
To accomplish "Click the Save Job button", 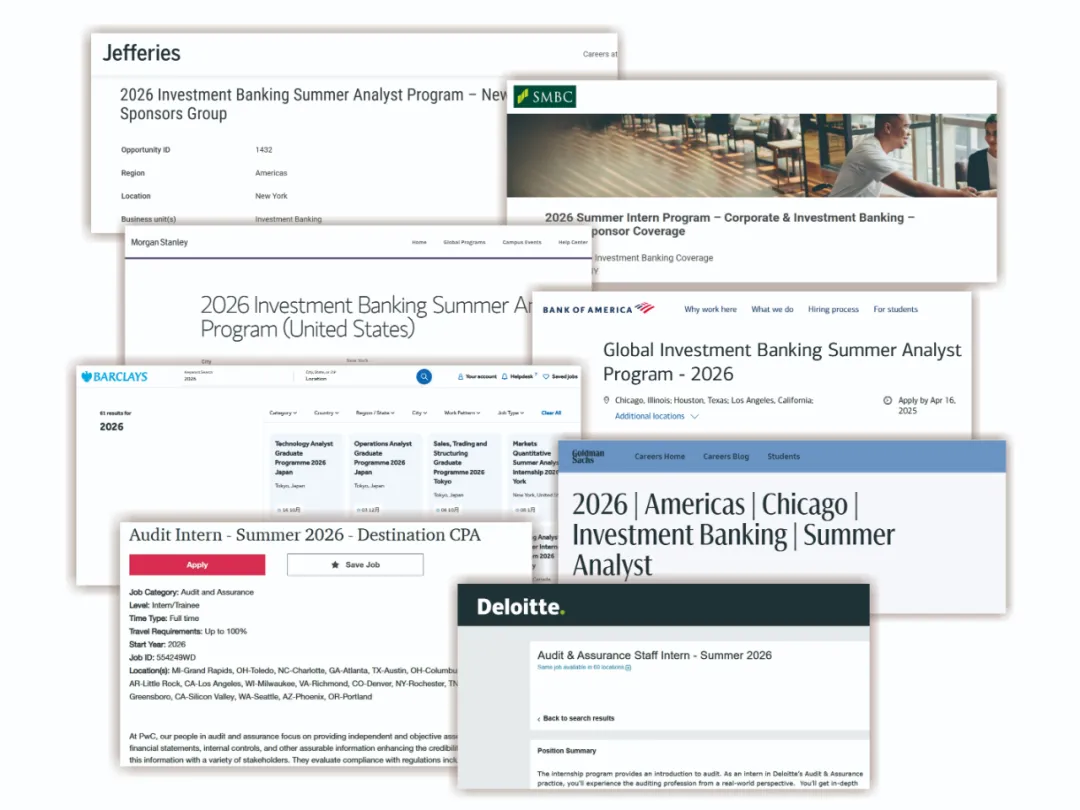I will (x=355, y=565).
